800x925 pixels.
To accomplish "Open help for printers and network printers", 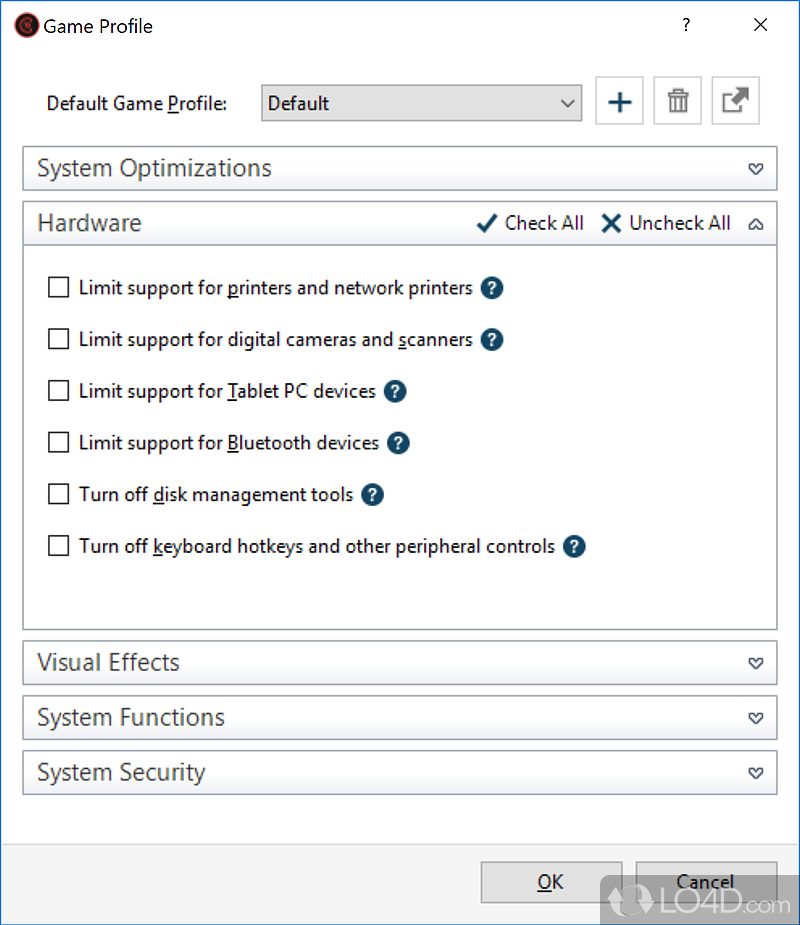I will coord(491,288).
